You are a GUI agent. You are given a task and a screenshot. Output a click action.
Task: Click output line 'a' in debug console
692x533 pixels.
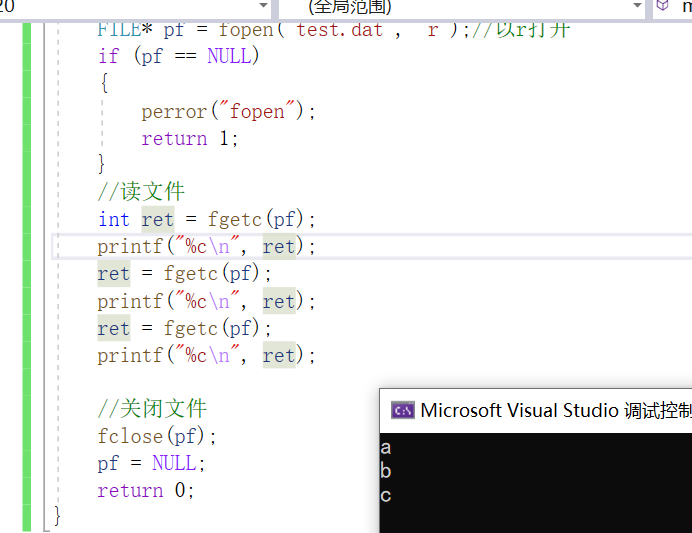pyautogui.click(x=386, y=447)
